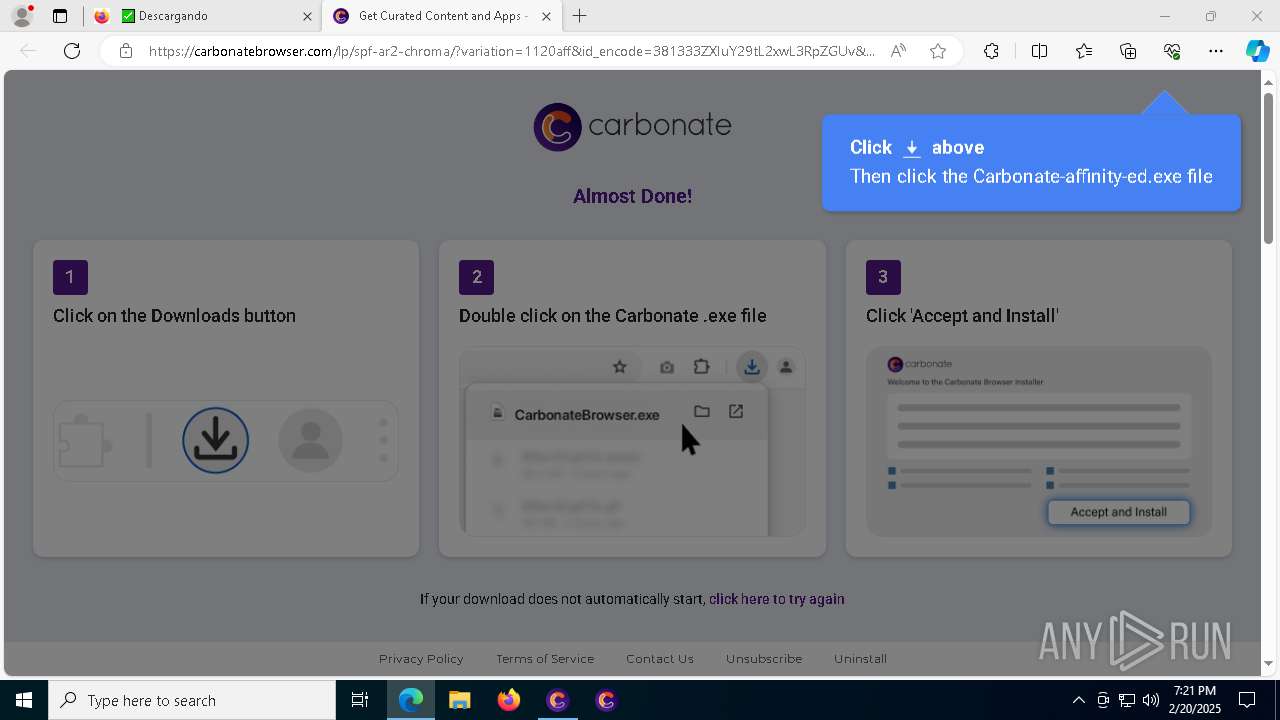The image size is (1280, 720).
Task: Show hidden system tray icons
Action: 1078,700
